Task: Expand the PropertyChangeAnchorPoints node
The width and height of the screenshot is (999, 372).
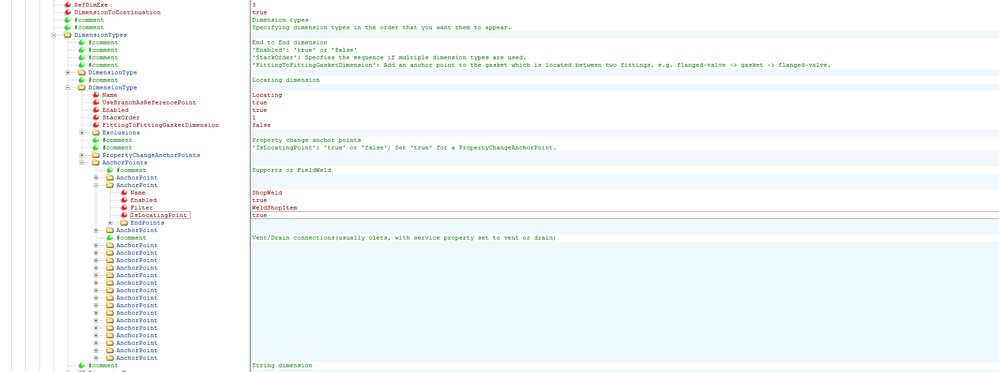Action: (82, 155)
